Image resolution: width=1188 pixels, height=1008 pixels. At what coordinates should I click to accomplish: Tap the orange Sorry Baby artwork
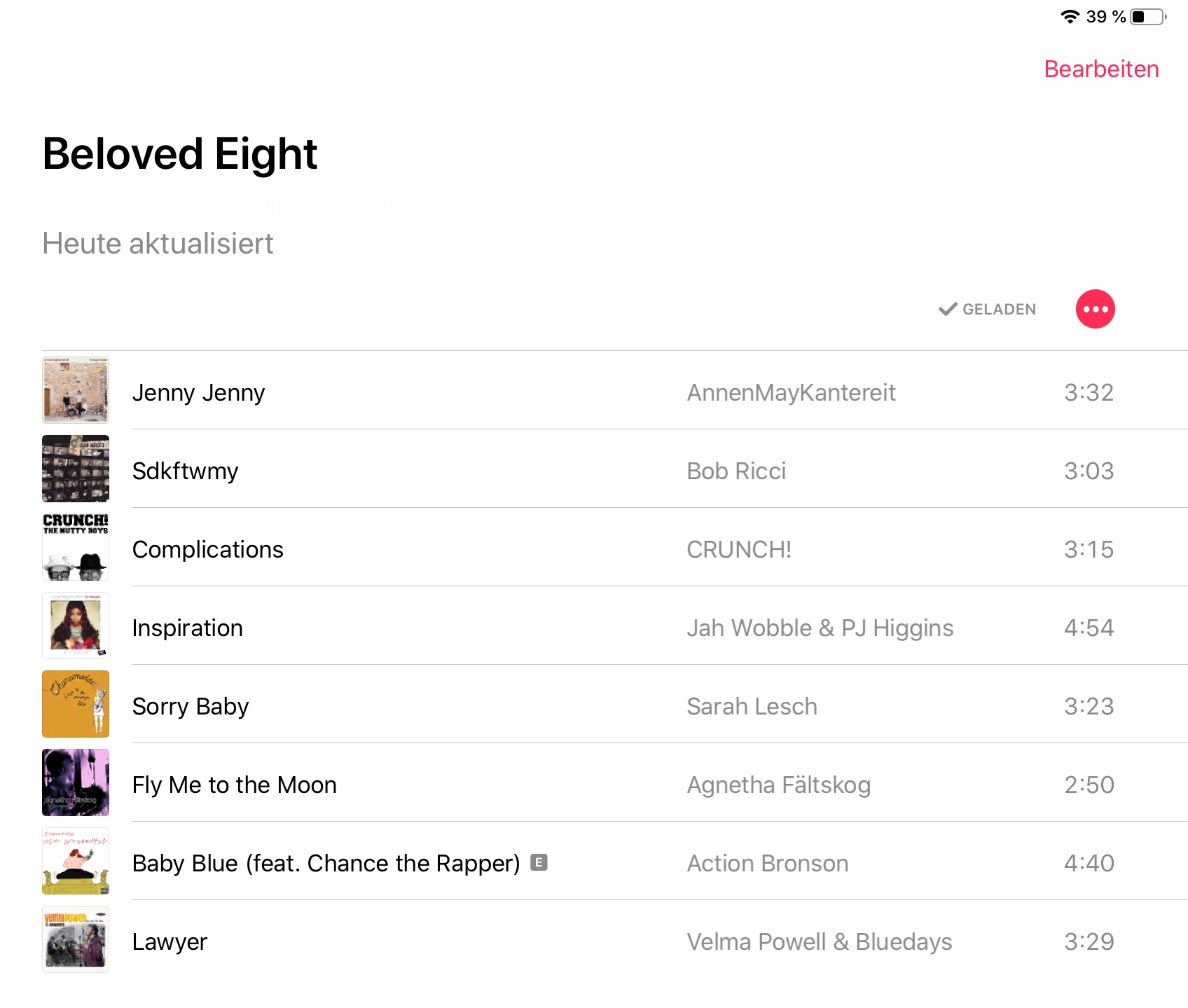pos(76,704)
